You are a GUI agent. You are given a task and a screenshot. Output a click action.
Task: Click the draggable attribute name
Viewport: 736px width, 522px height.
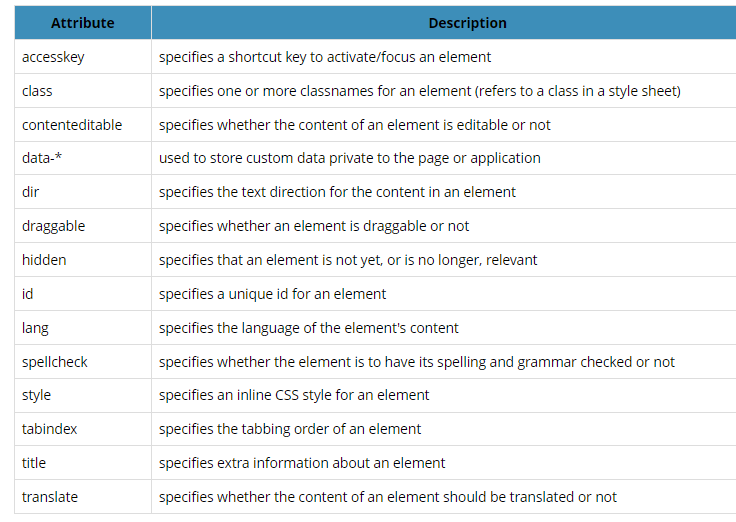coord(53,226)
